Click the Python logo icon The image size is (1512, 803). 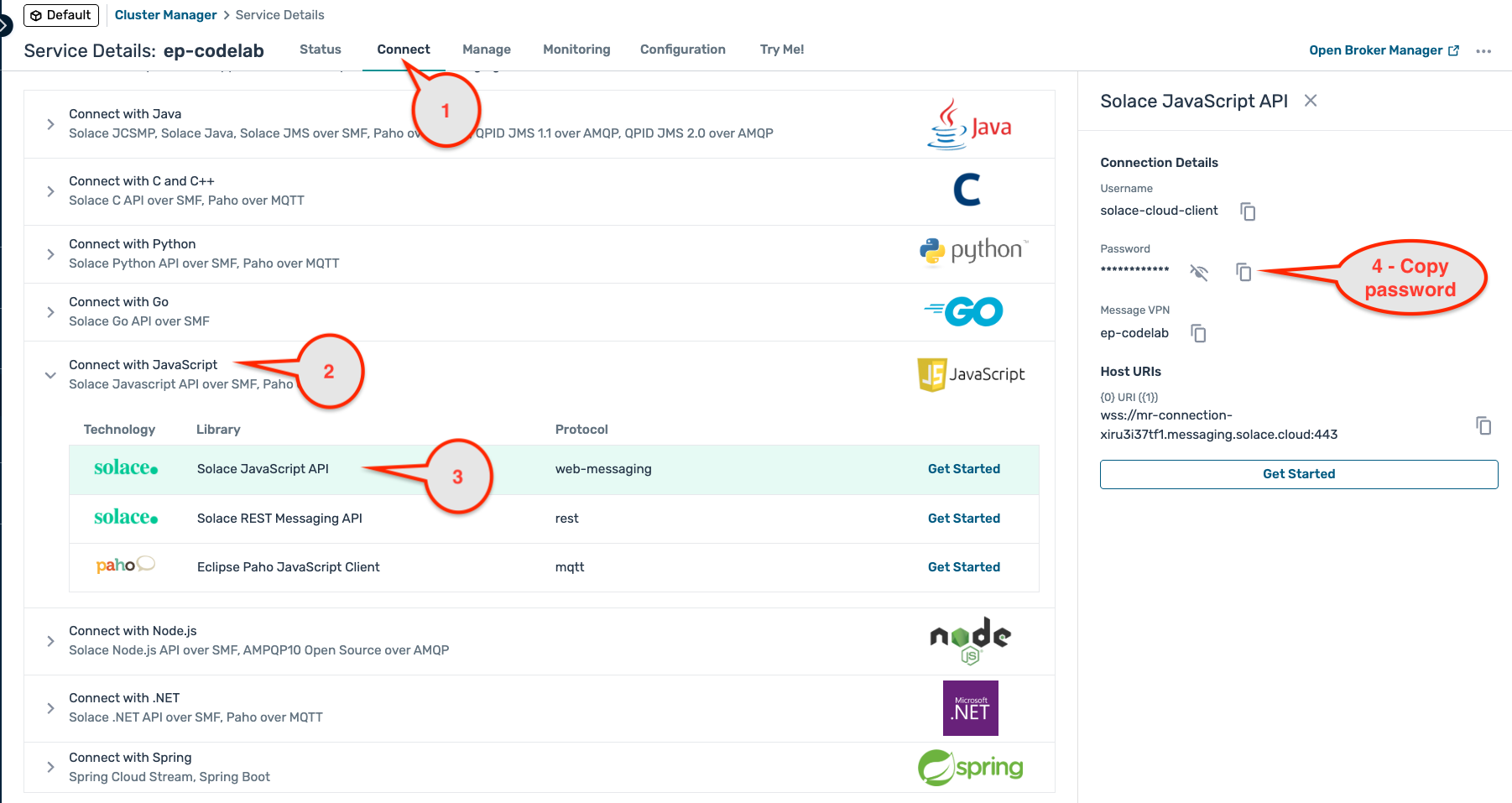point(972,251)
